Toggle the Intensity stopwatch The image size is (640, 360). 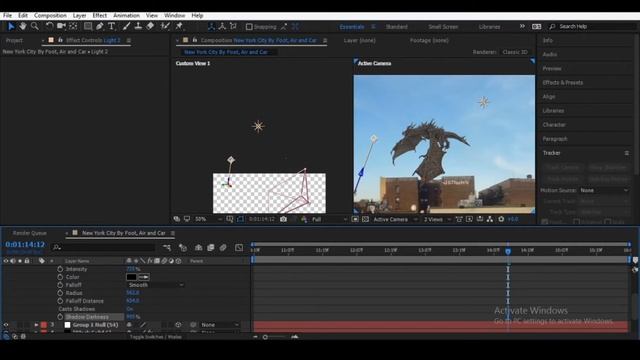(x=60, y=269)
